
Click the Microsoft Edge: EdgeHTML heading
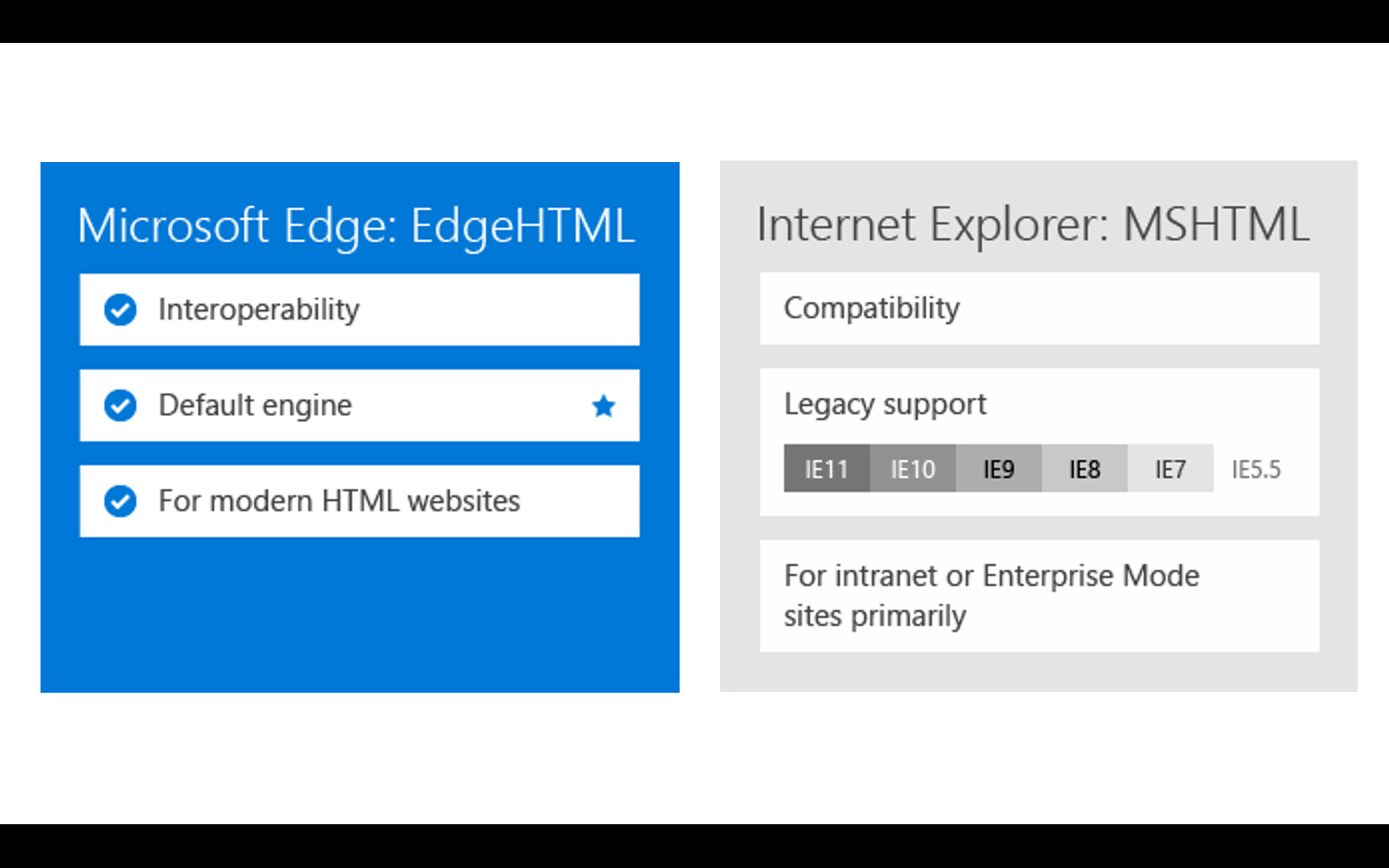356,226
